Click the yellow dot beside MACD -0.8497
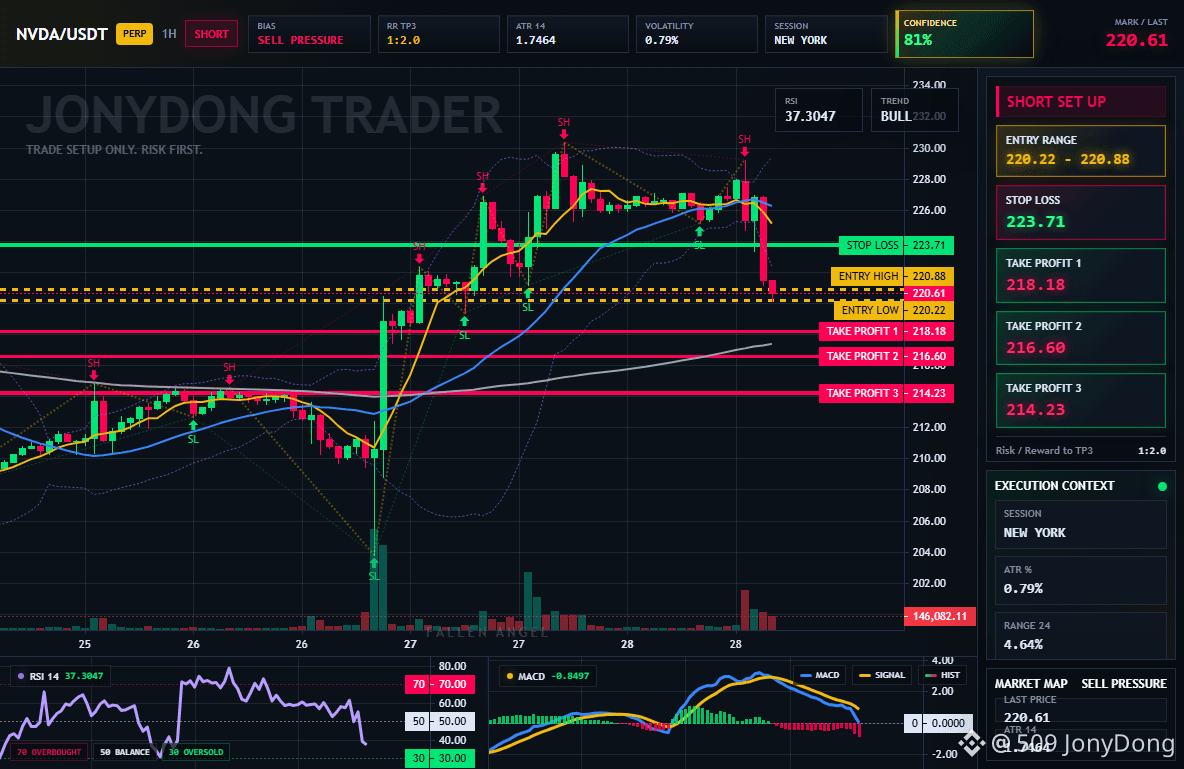1184x769 pixels. tap(510, 676)
